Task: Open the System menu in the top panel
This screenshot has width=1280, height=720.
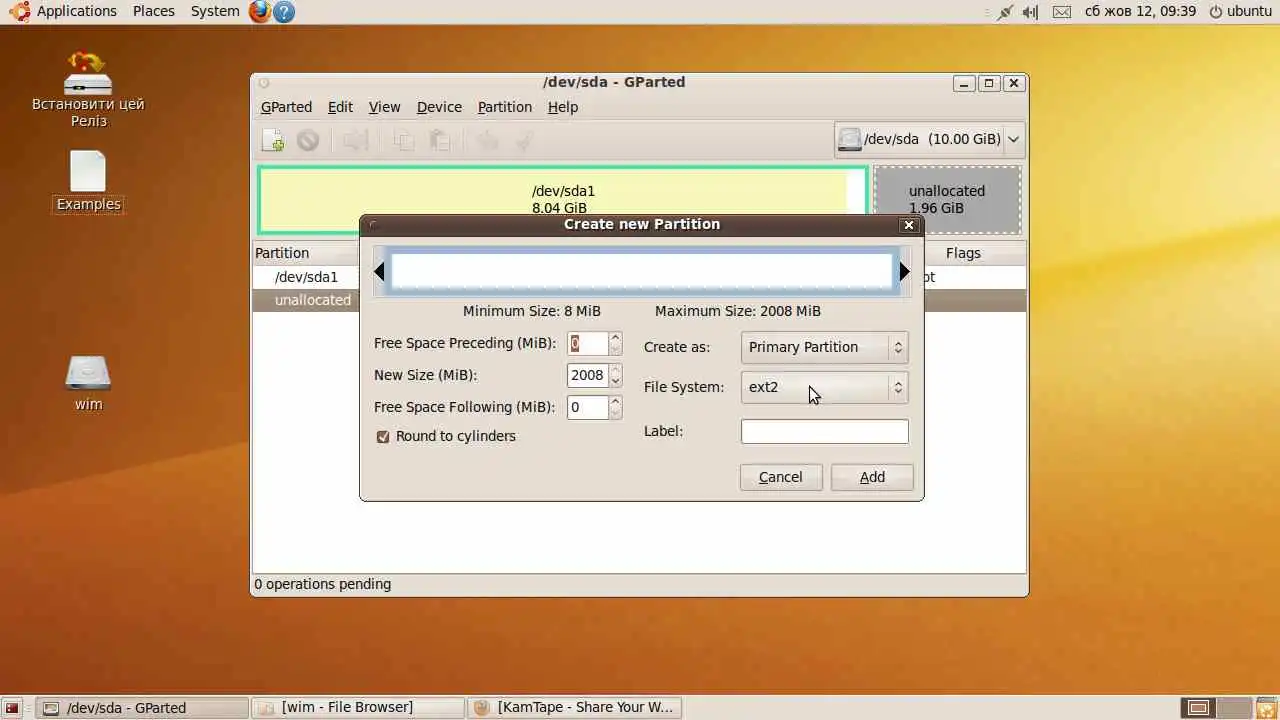Action: pyautogui.click(x=215, y=11)
